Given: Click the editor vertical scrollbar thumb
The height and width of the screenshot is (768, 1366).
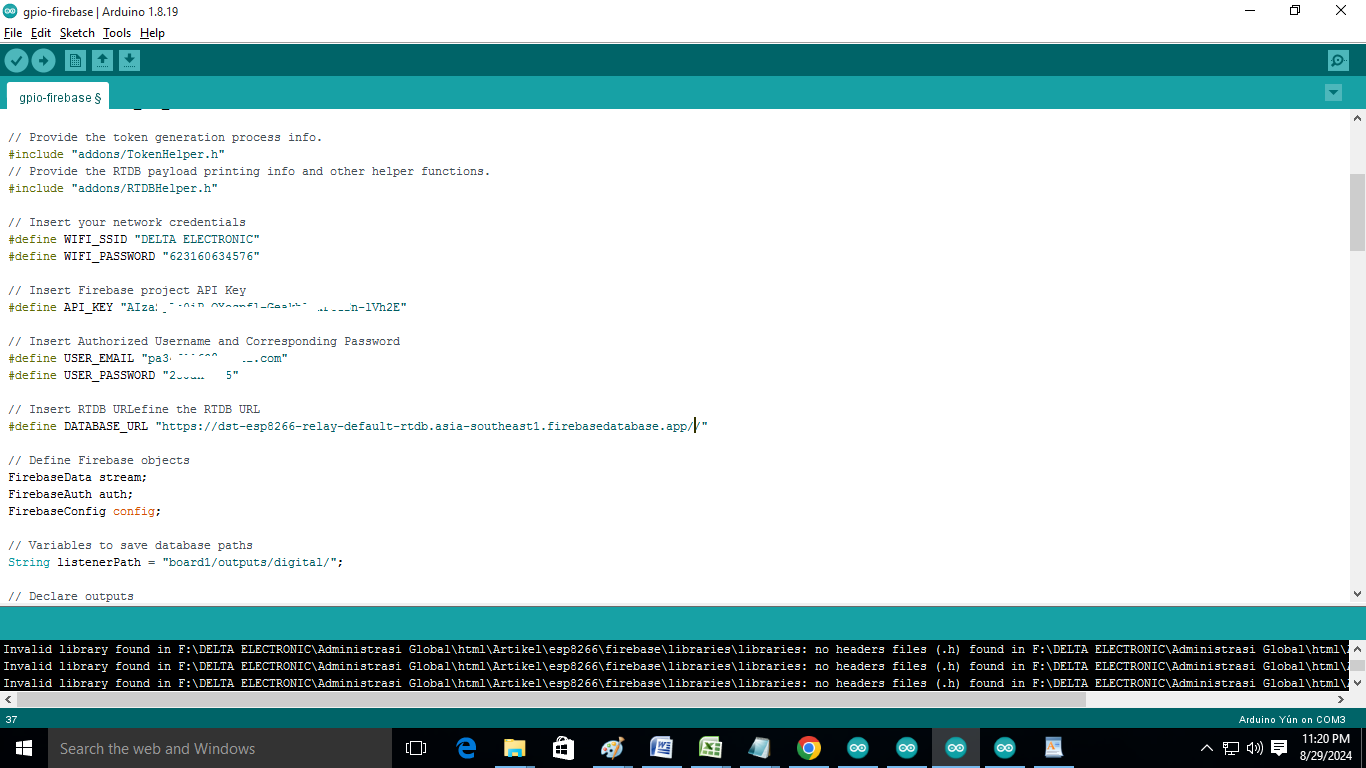Looking at the screenshot, I should coord(1357,212).
